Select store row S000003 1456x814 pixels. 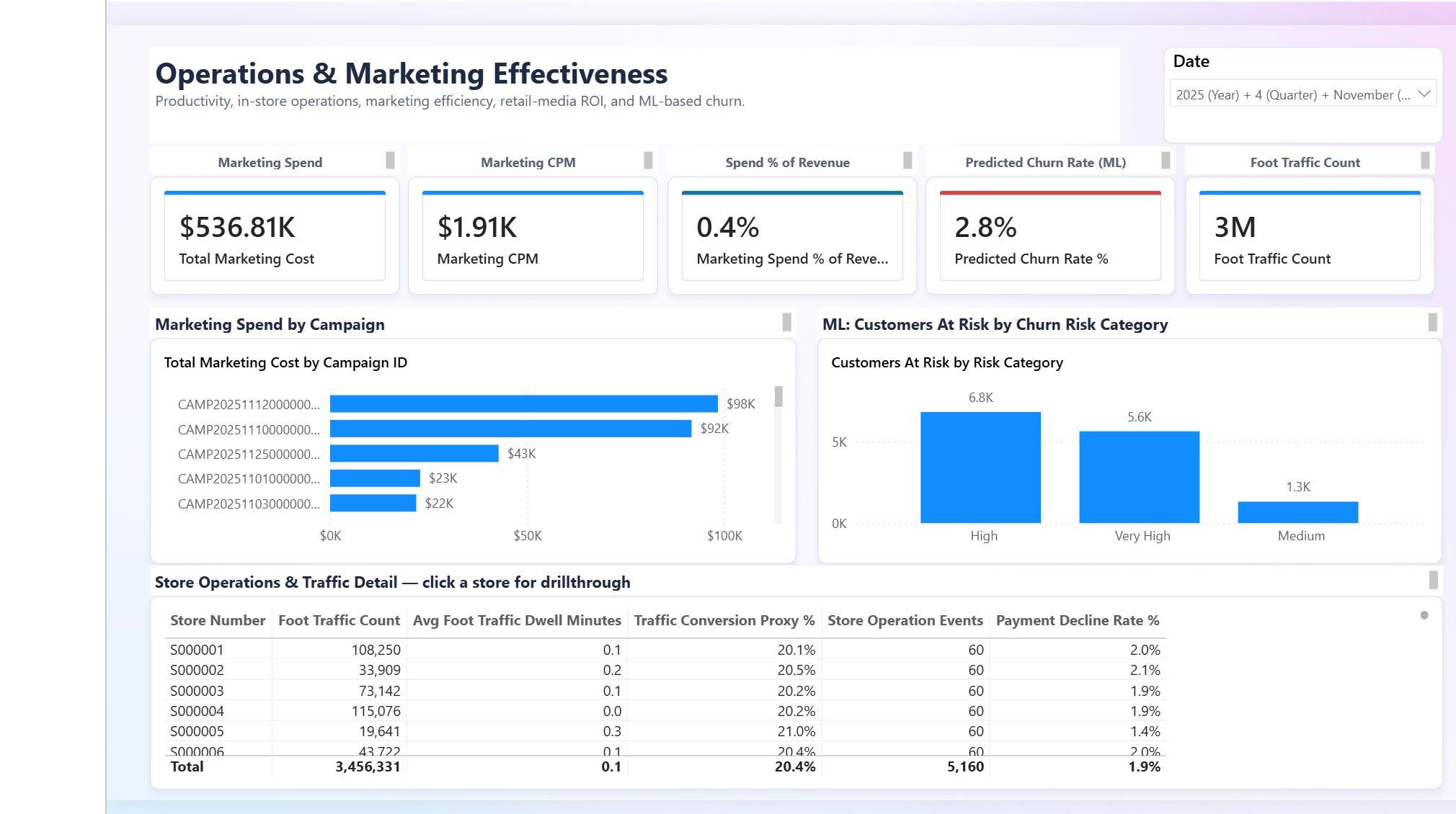[665, 691]
